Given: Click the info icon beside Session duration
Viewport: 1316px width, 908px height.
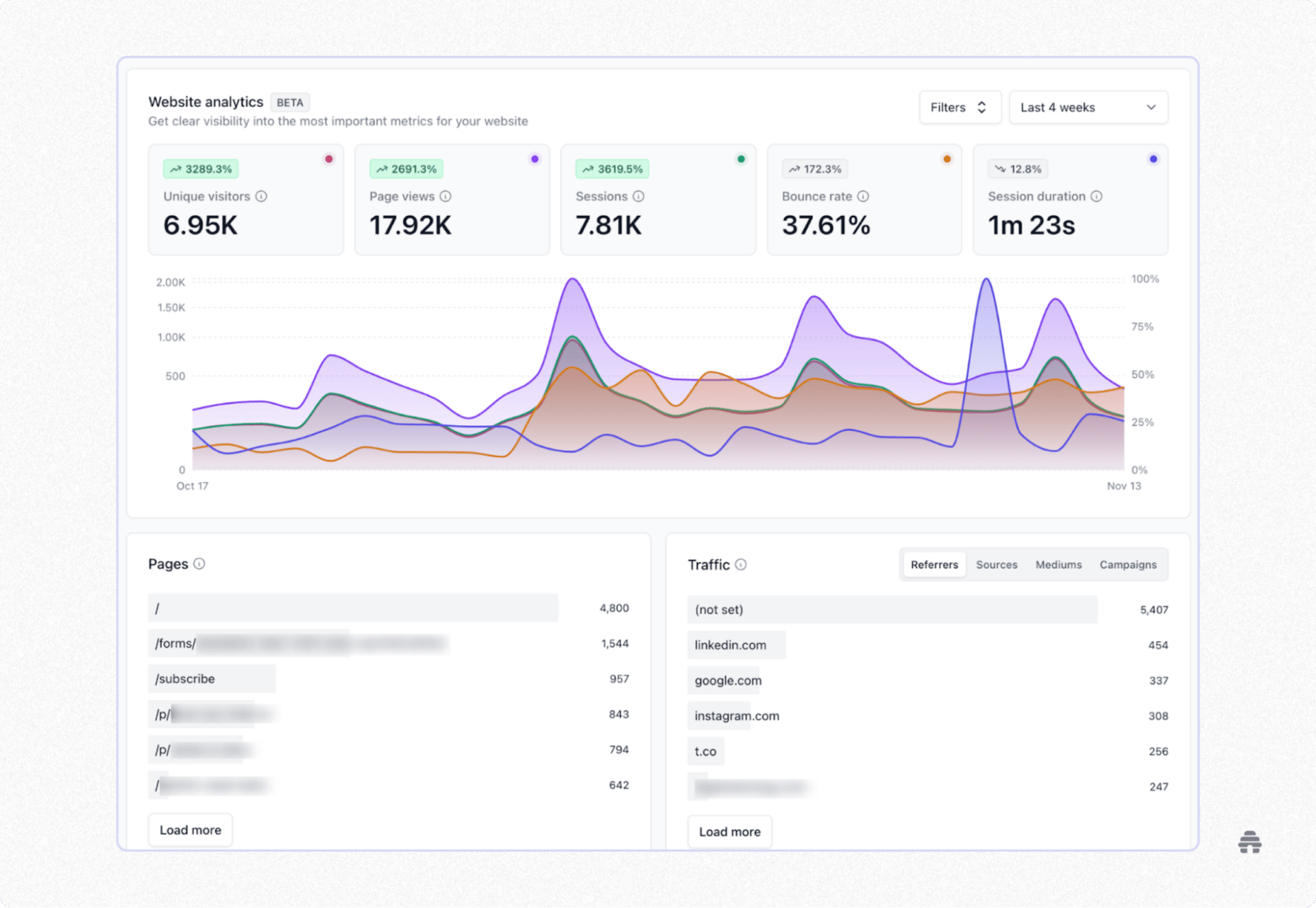Looking at the screenshot, I should click(x=1098, y=196).
